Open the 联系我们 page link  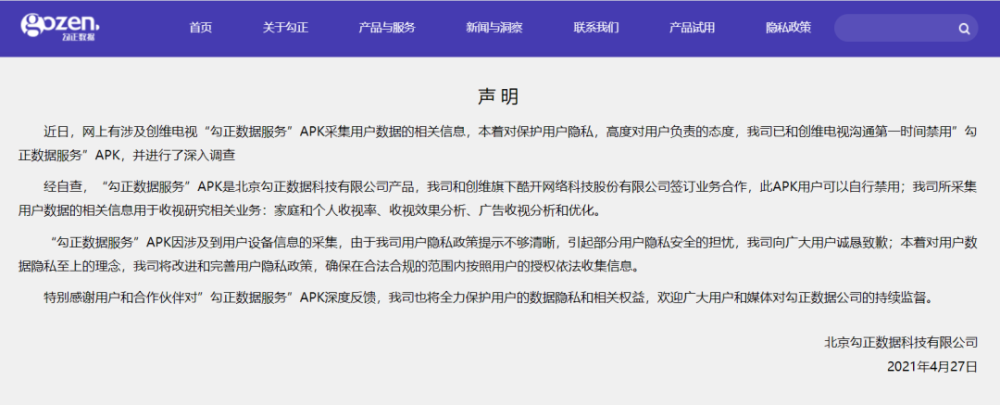pos(596,27)
